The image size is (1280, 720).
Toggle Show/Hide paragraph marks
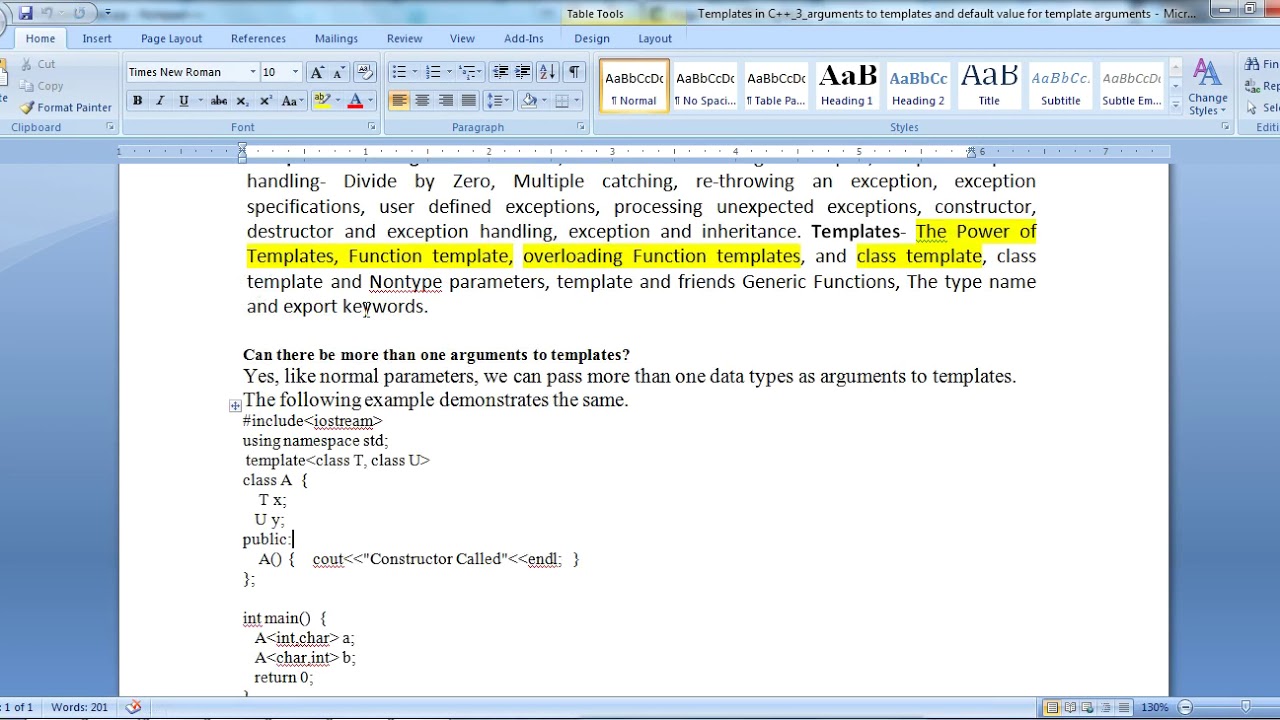[574, 72]
